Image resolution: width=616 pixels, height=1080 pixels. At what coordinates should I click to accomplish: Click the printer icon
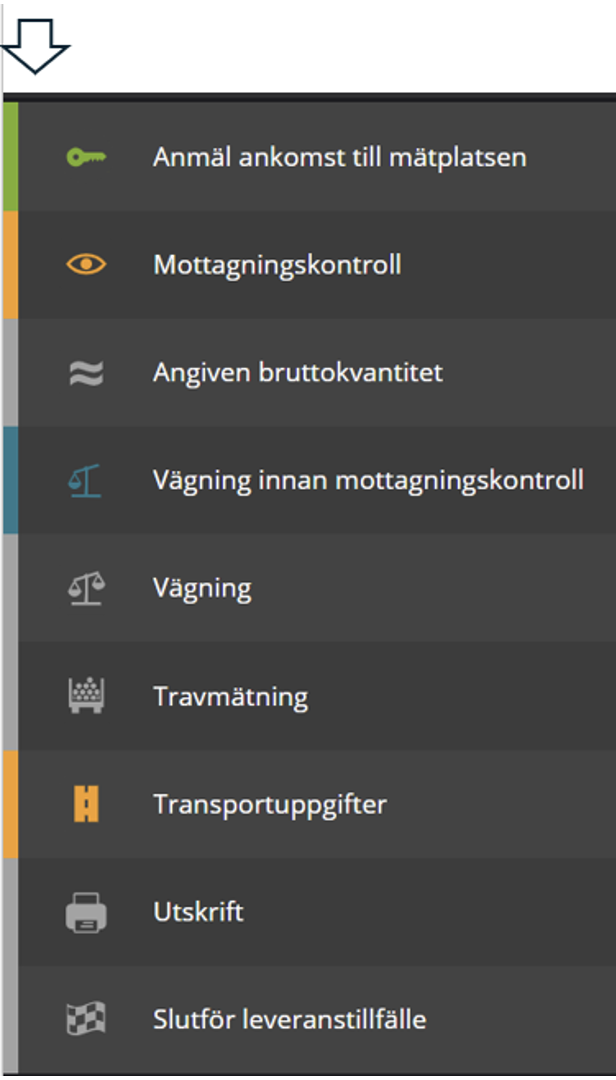coord(86,912)
